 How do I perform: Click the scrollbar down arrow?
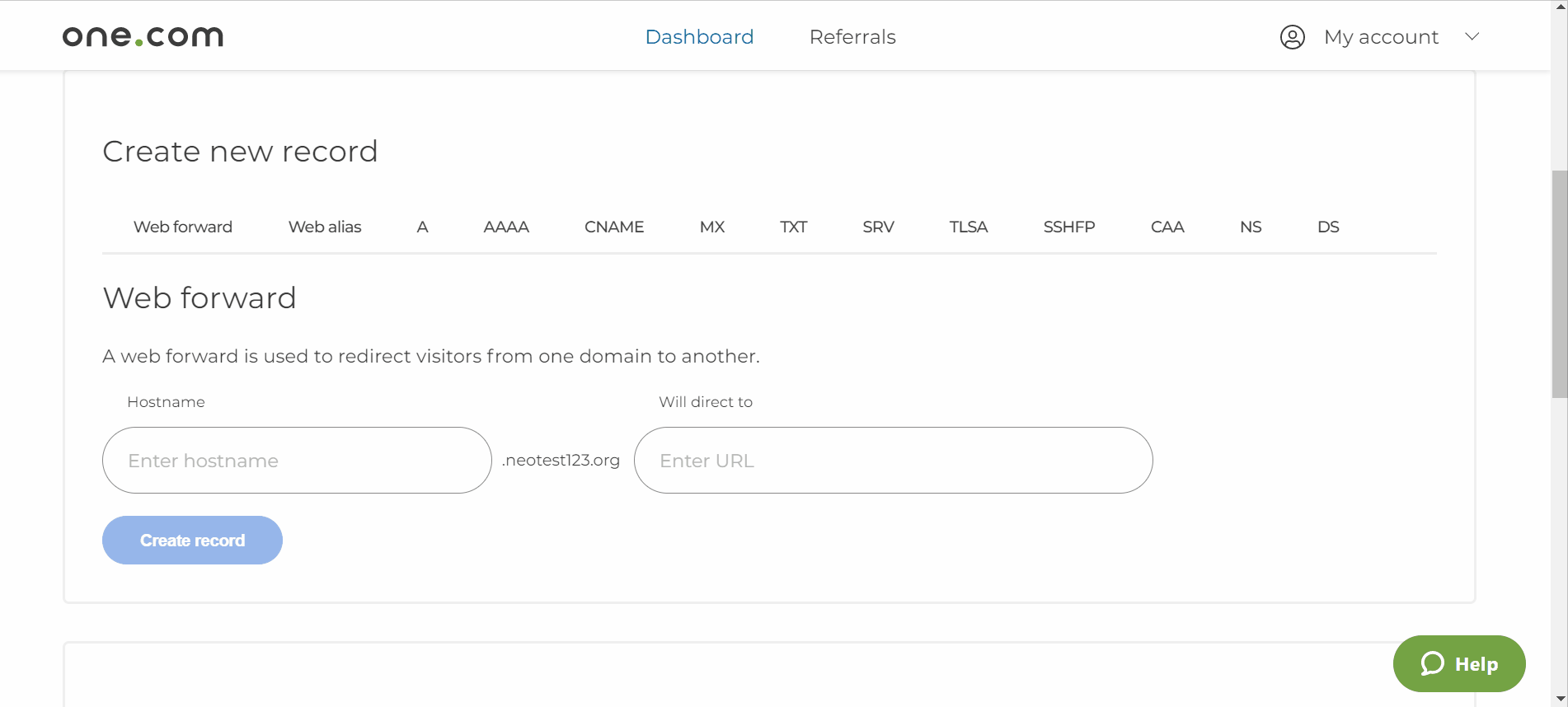1559,699
